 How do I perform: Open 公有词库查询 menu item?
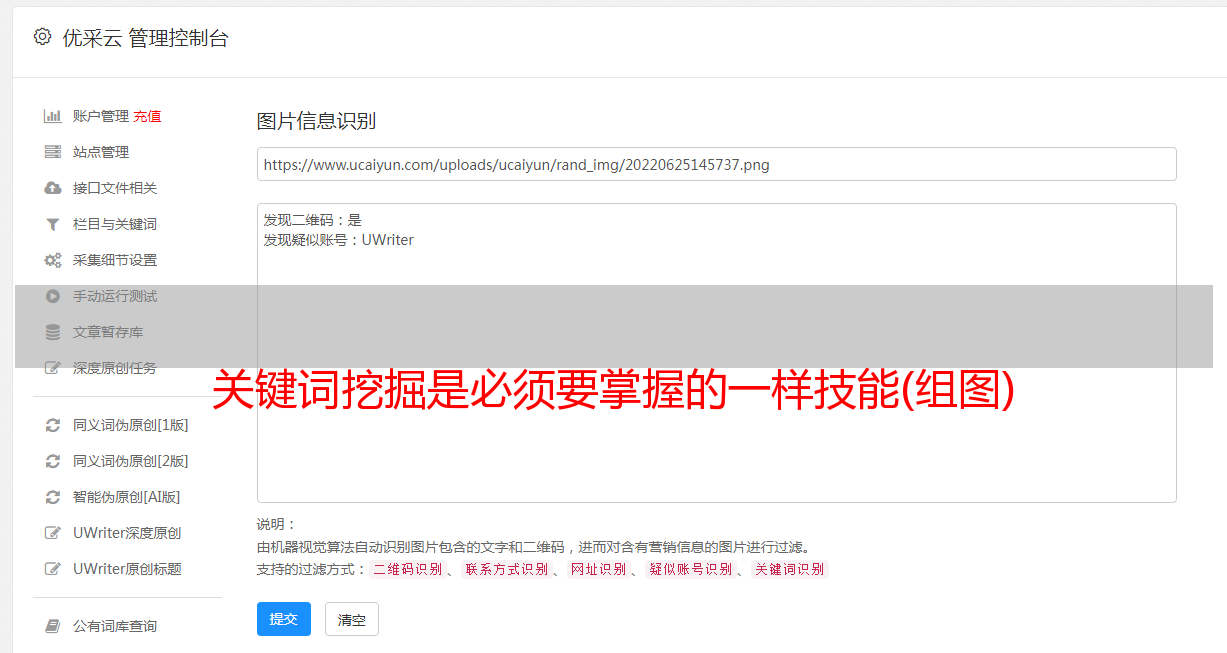point(115,626)
